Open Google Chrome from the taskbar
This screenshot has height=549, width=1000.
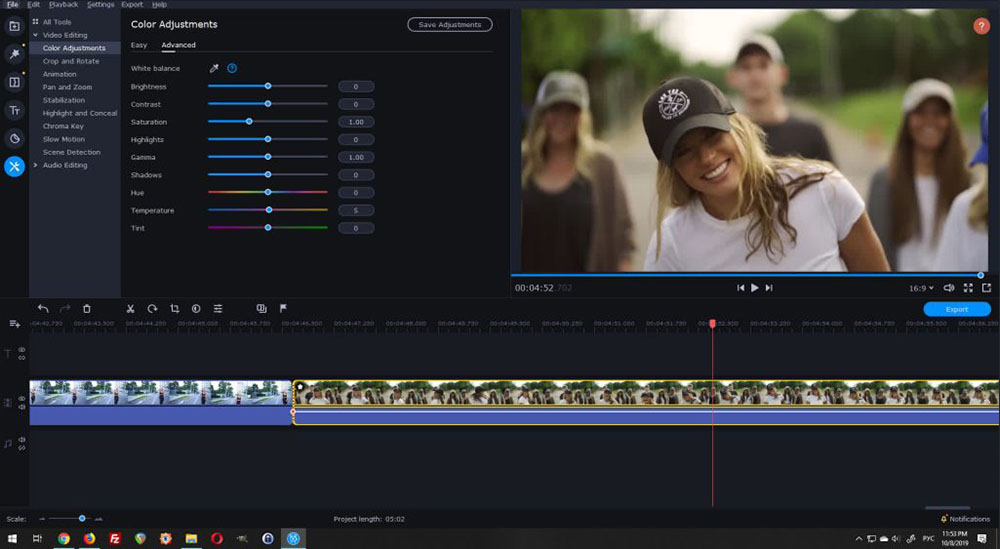(x=64, y=539)
